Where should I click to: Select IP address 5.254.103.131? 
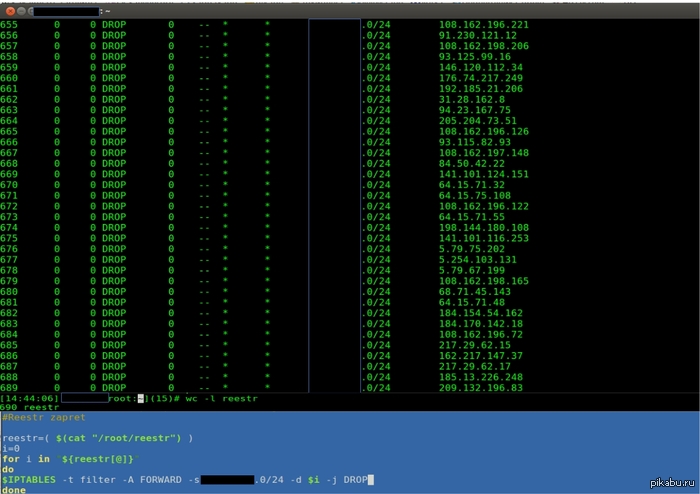pos(476,260)
